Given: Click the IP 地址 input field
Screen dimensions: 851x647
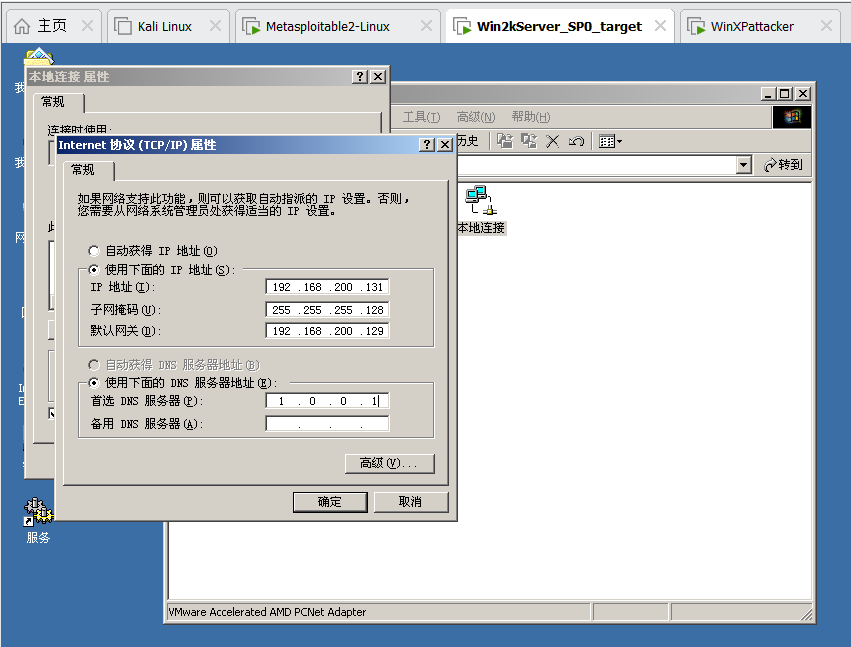Looking at the screenshot, I should tap(327, 287).
